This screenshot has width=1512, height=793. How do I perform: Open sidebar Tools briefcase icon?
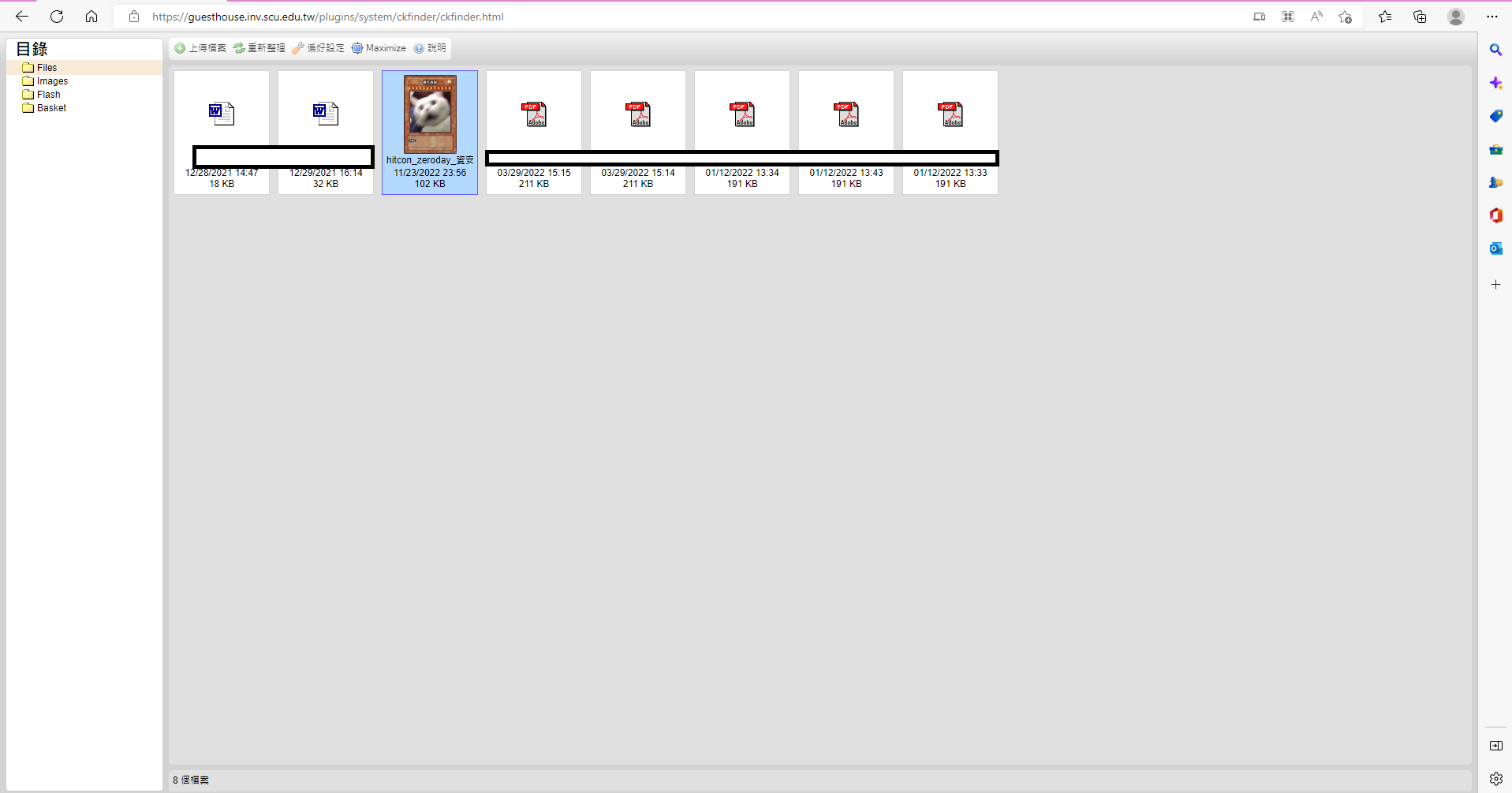pyautogui.click(x=1495, y=149)
